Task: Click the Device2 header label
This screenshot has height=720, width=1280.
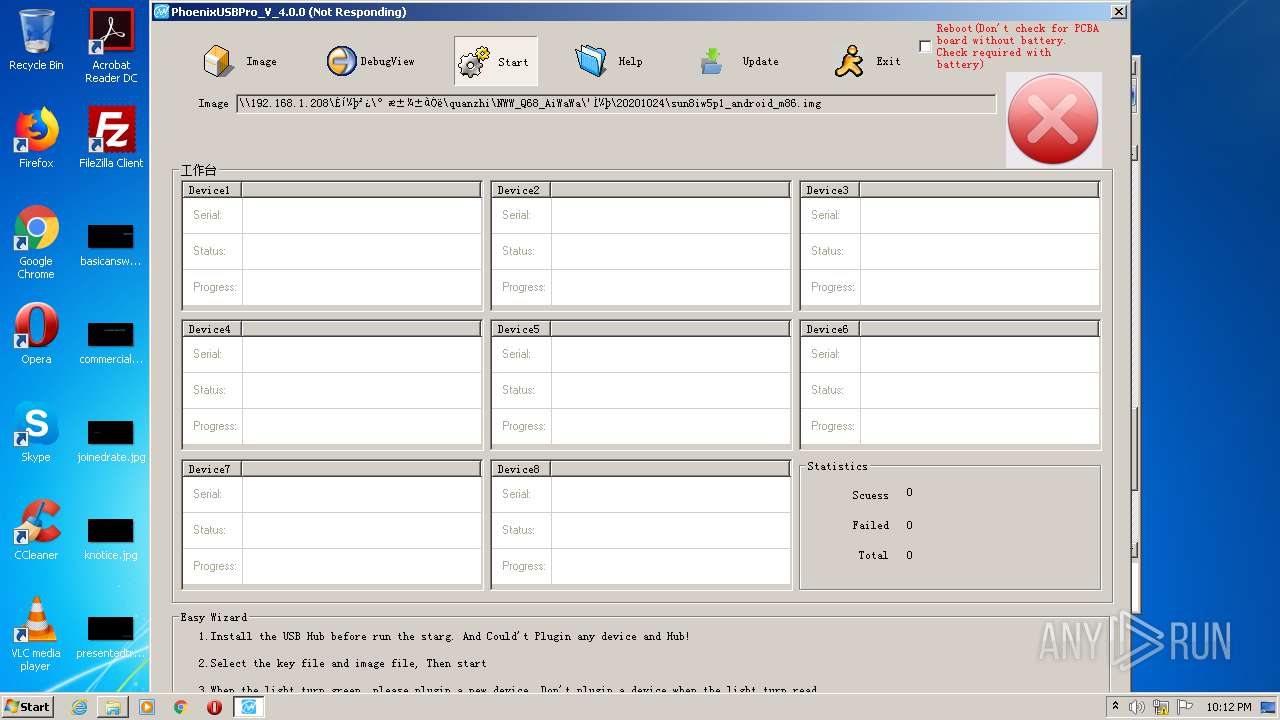Action: (x=519, y=190)
